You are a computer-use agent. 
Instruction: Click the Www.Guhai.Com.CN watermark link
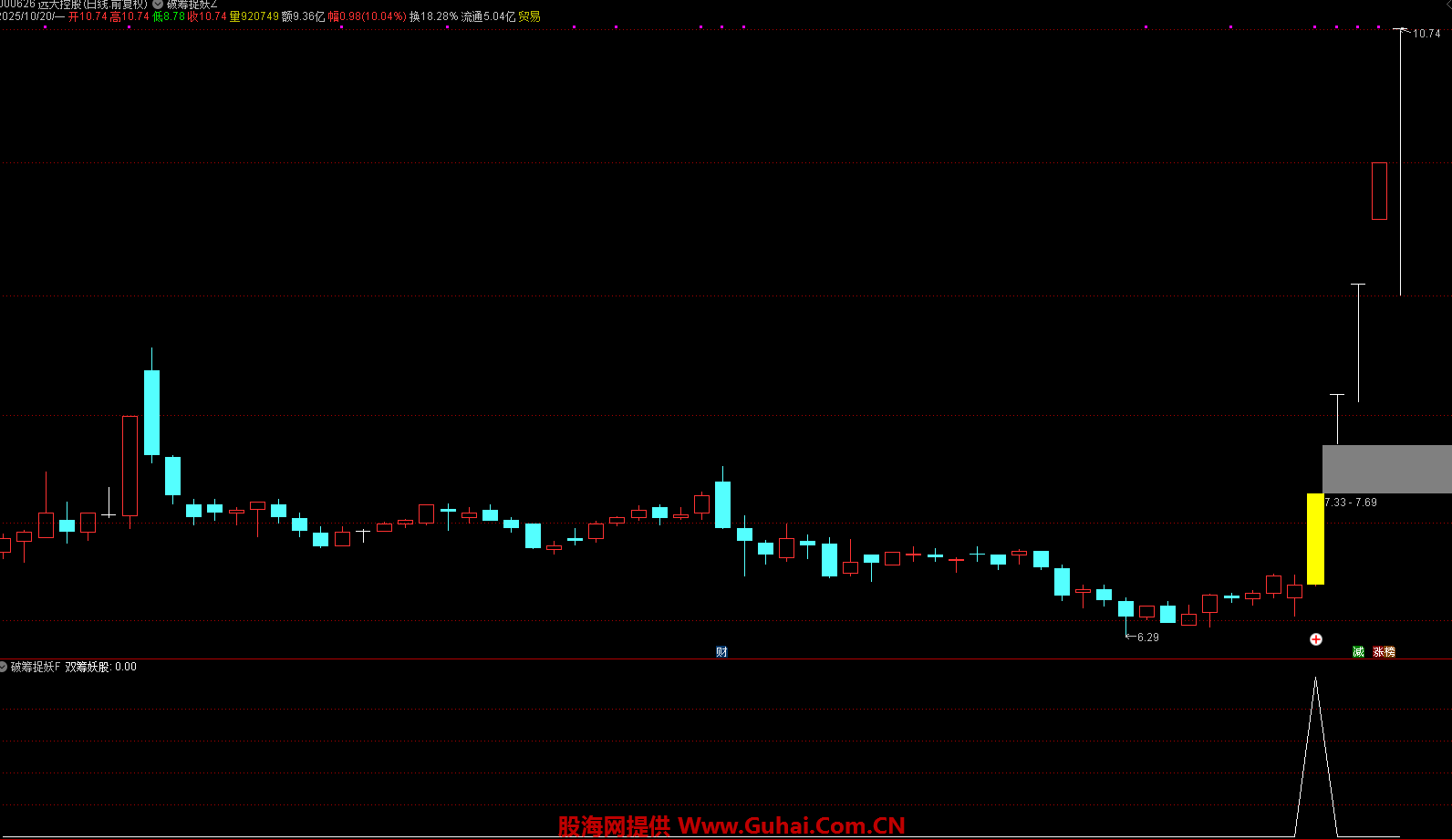pyautogui.click(x=792, y=825)
